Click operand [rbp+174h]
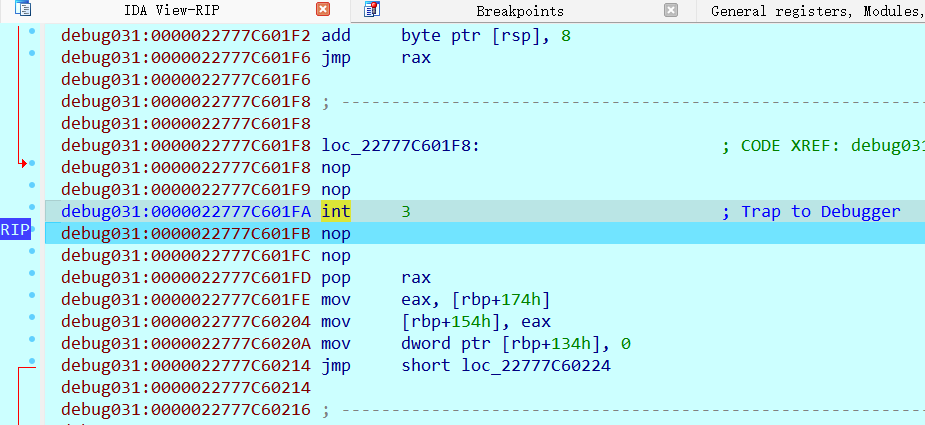The image size is (925, 425). point(501,300)
